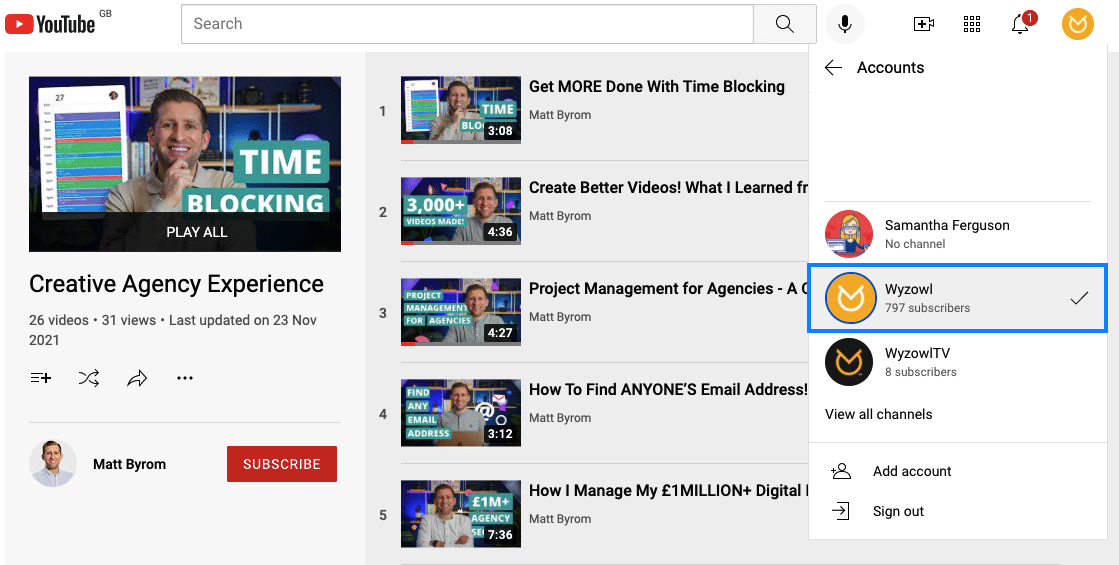Open the YouTube apps grid icon
1119x565 pixels.
971,24
